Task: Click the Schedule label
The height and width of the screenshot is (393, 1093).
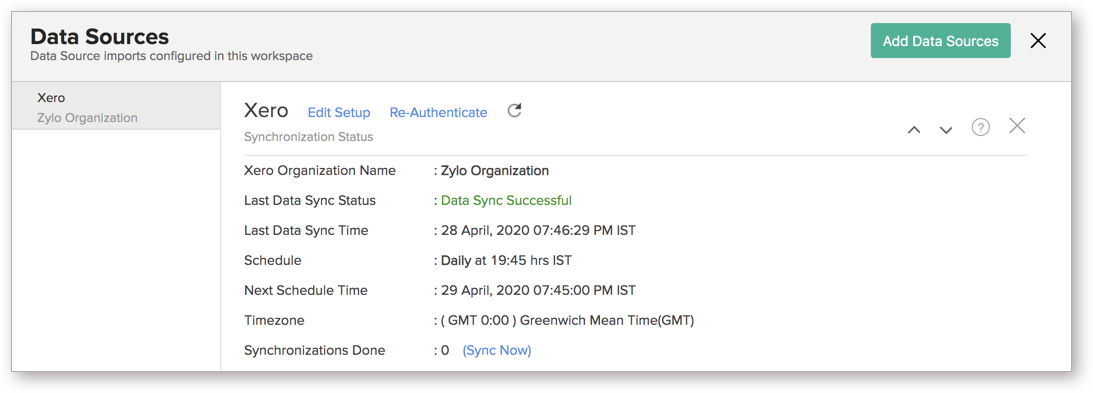Action: click(x=273, y=261)
